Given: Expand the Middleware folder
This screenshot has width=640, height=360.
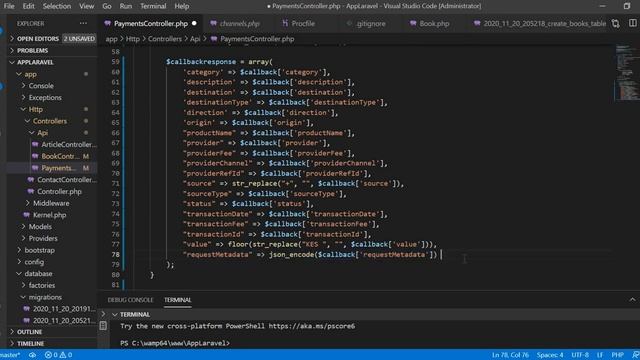Looking at the screenshot, I should pyautogui.click(x=28, y=203).
